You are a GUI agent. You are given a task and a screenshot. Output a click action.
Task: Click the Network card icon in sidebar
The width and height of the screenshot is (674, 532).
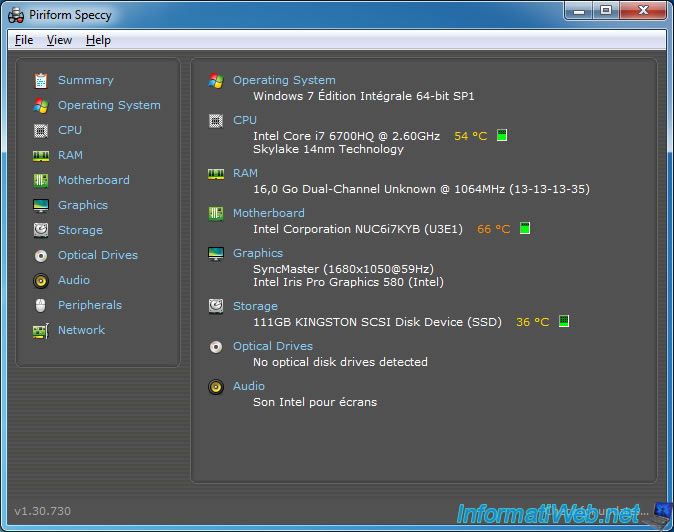[x=41, y=331]
